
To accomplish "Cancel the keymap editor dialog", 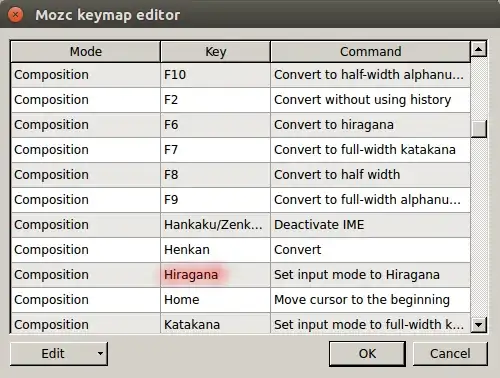I will pos(450,354).
